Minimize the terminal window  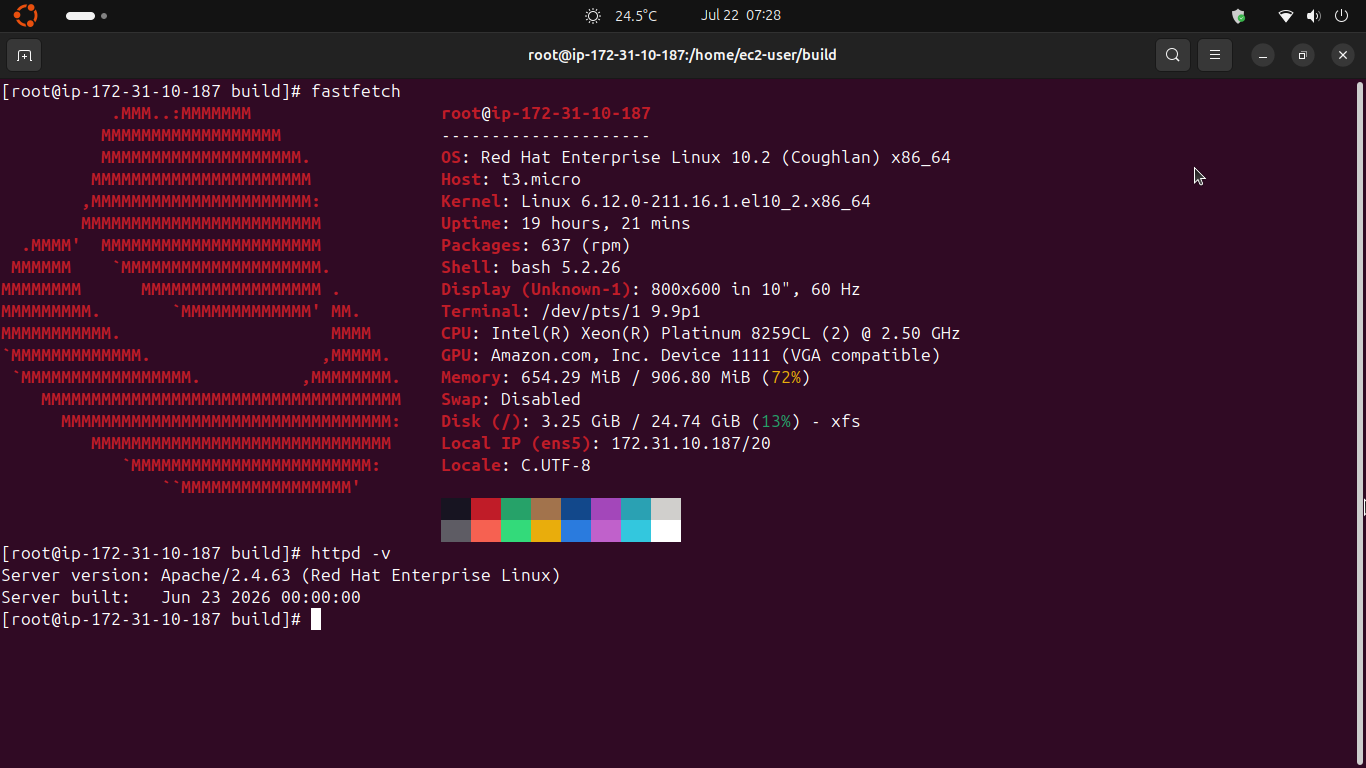coord(1263,55)
